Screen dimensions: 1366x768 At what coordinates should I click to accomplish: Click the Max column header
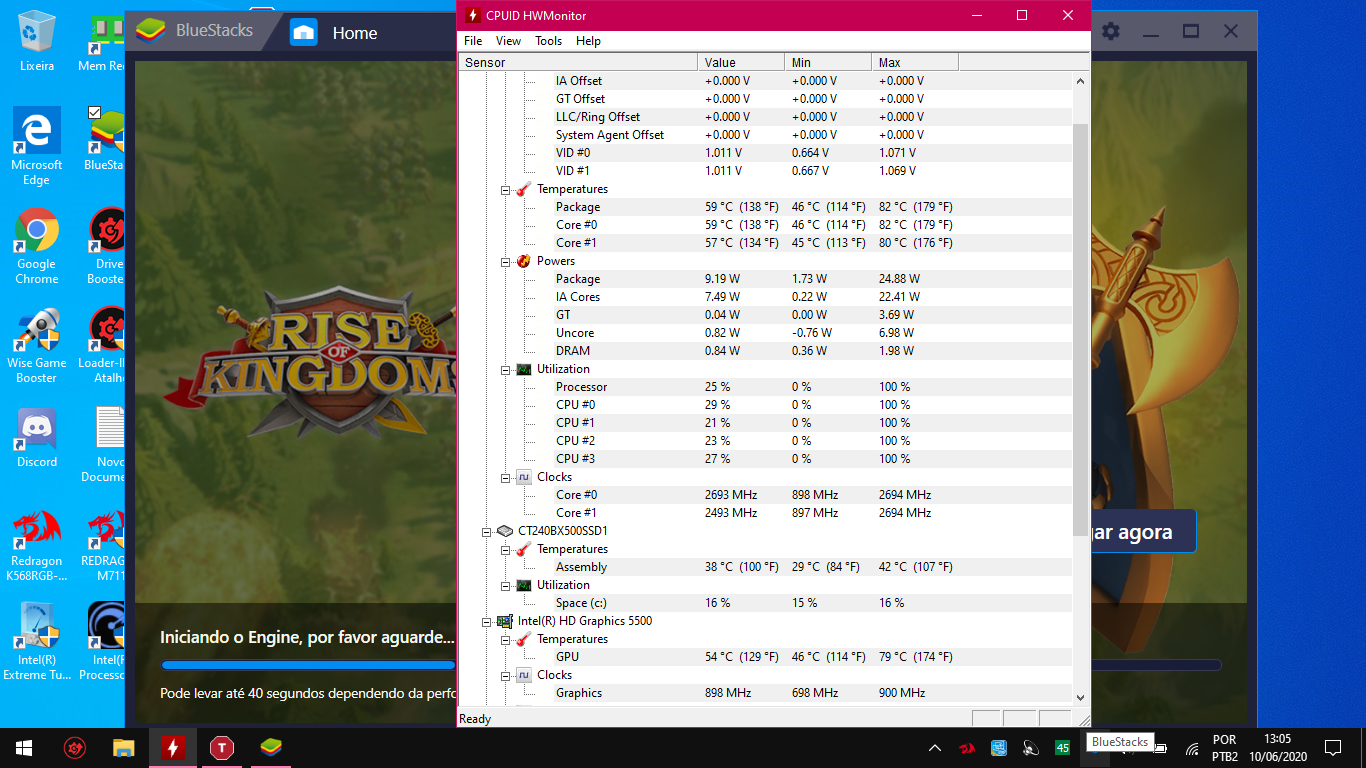tap(915, 63)
